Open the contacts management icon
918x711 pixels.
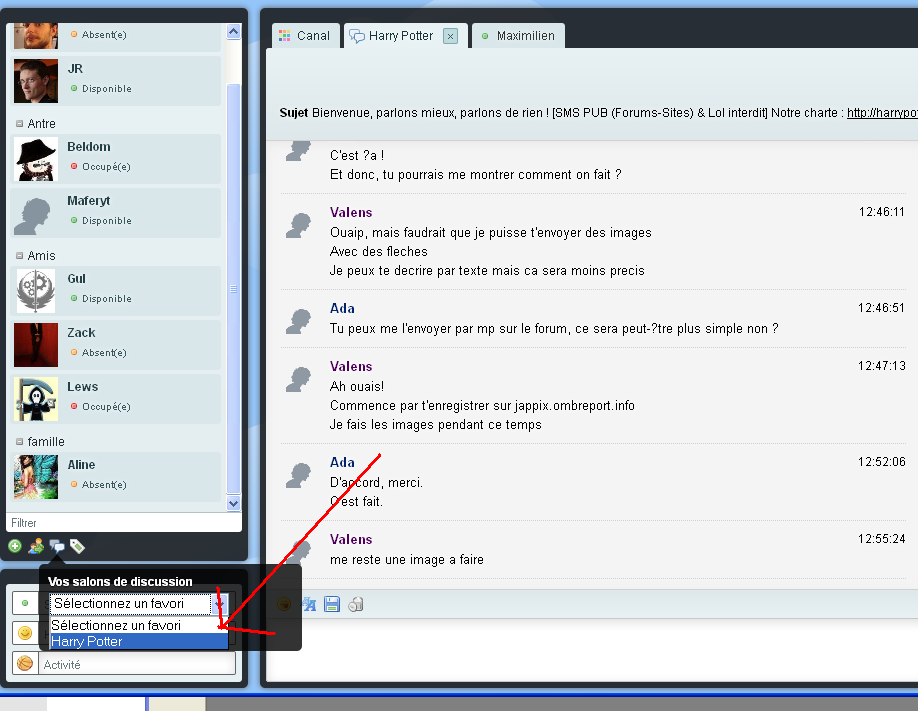(x=36, y=546)
